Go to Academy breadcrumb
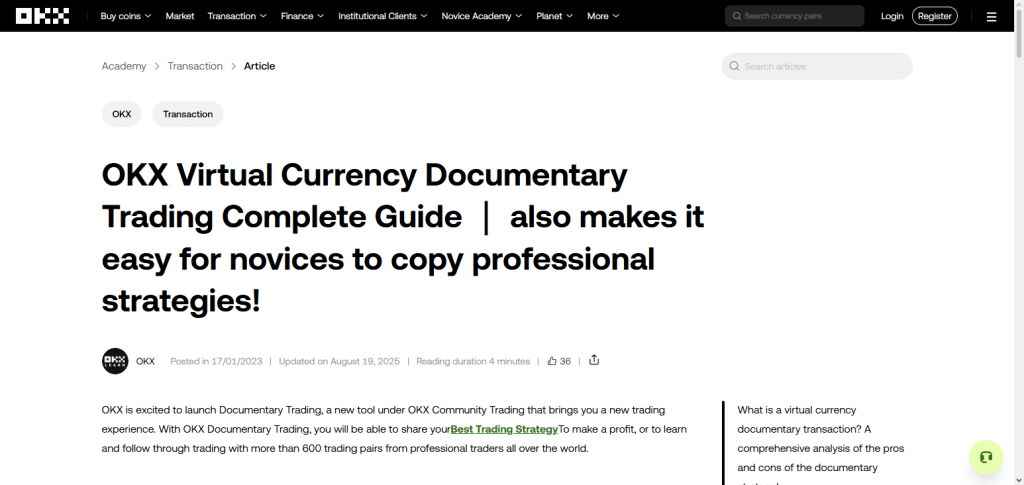The width and height of the screenshot is (1024, 485). tap(124, 66)
